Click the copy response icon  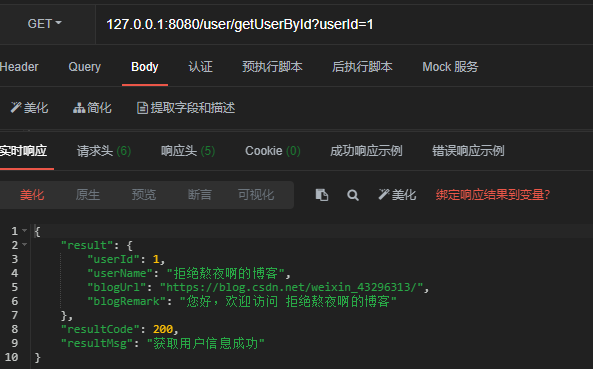coord(322,195)
